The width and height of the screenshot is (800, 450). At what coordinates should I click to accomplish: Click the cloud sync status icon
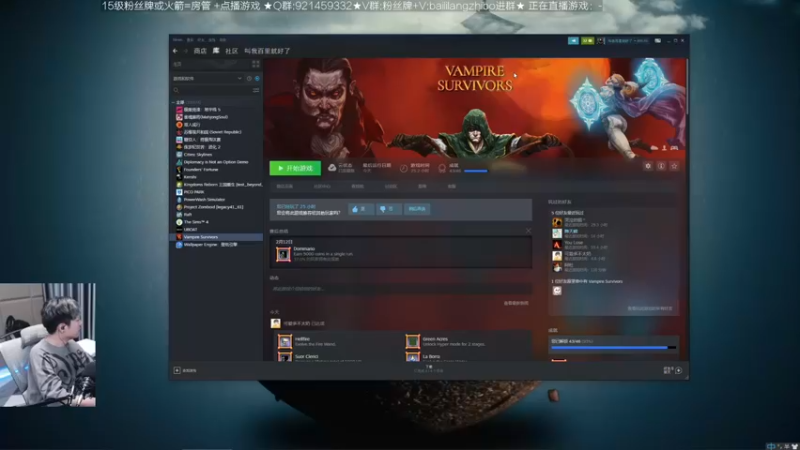[x=332, y=167]
